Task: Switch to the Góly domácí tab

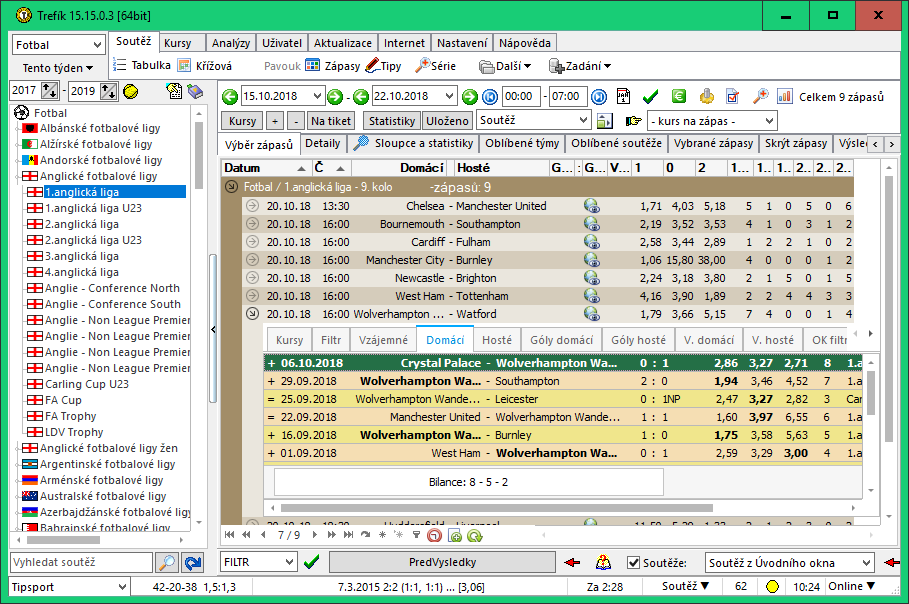Action: click(562, 340)
